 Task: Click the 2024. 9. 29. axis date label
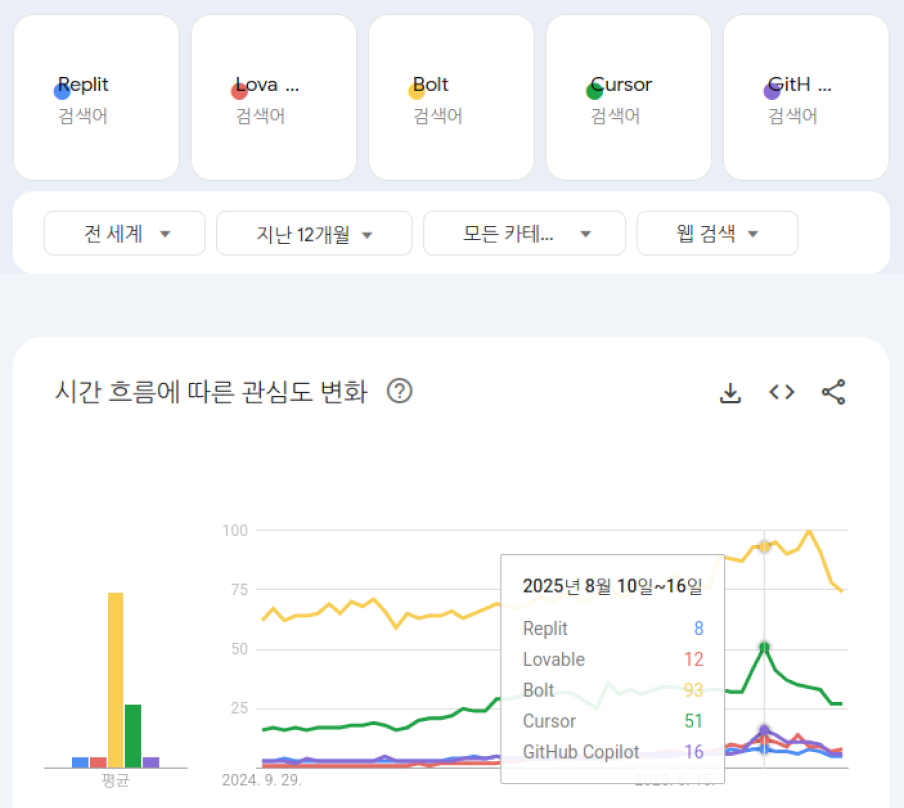(262, 780)
